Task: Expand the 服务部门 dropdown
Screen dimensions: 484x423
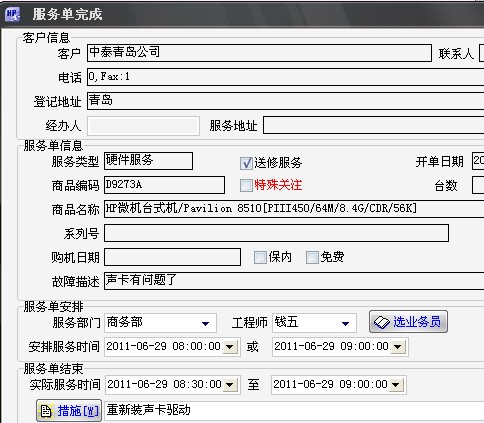Action: pyautogui.click(x=206, y=323)
